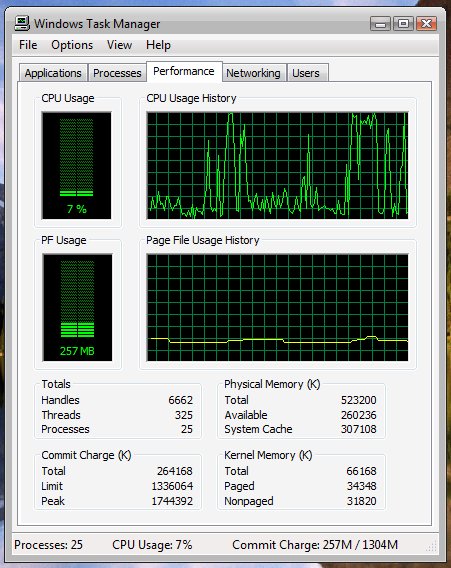Click the Processes value 25 under Totals
This screenshot has height=568, width=451.
[x=187, y=429]
